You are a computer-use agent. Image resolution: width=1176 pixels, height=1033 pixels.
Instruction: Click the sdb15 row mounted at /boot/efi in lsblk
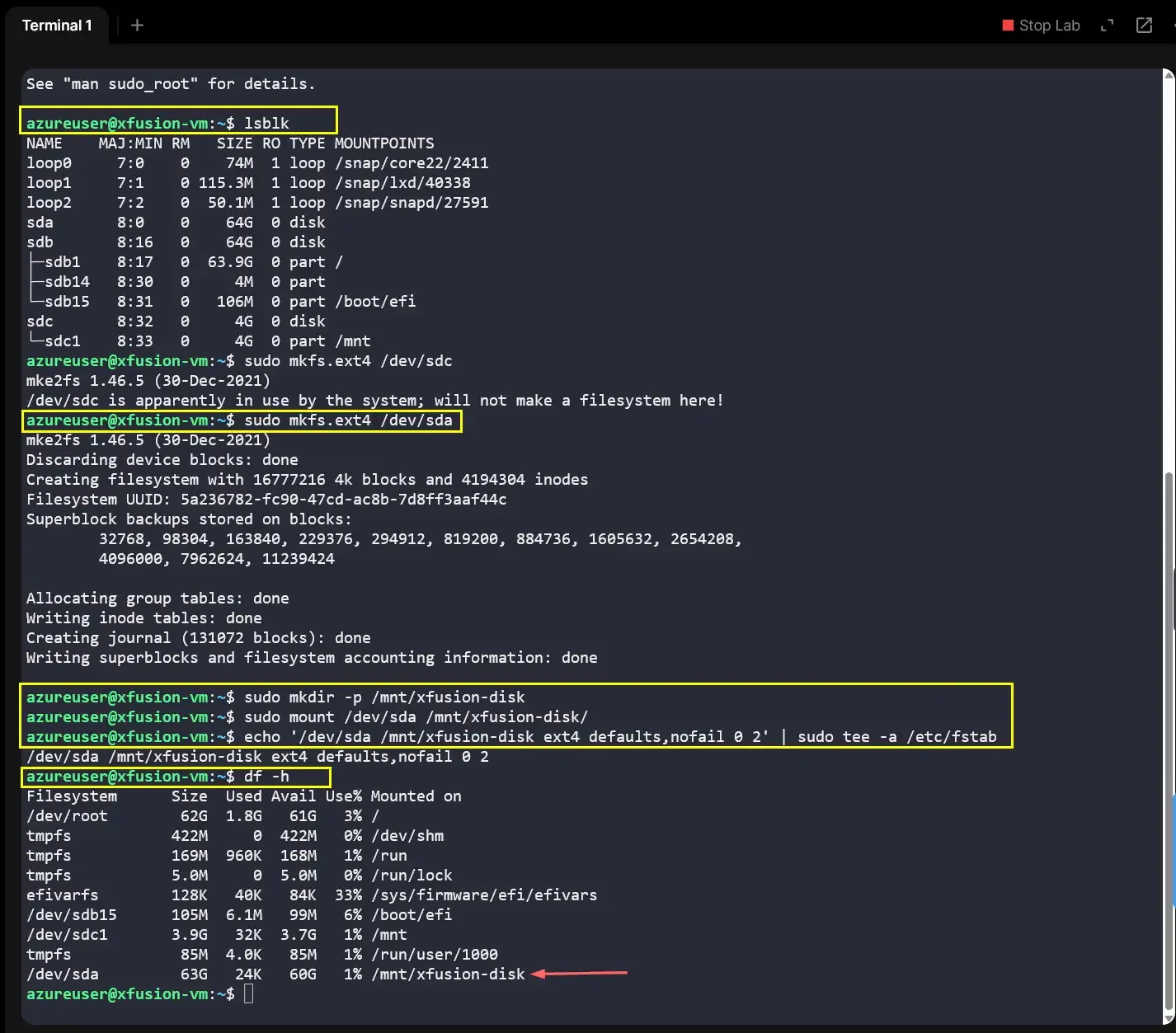pyautogui.click(x=221, y=302)
